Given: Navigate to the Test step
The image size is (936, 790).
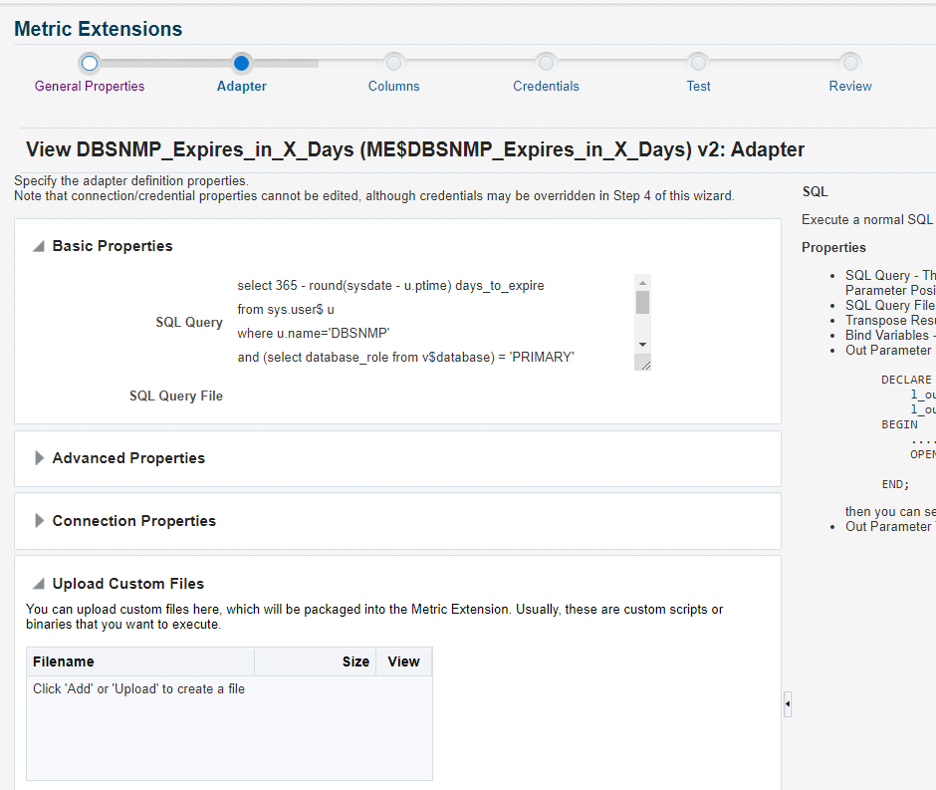Looking at the screenshot, I should pyautogui.click(x=698, y=86).
